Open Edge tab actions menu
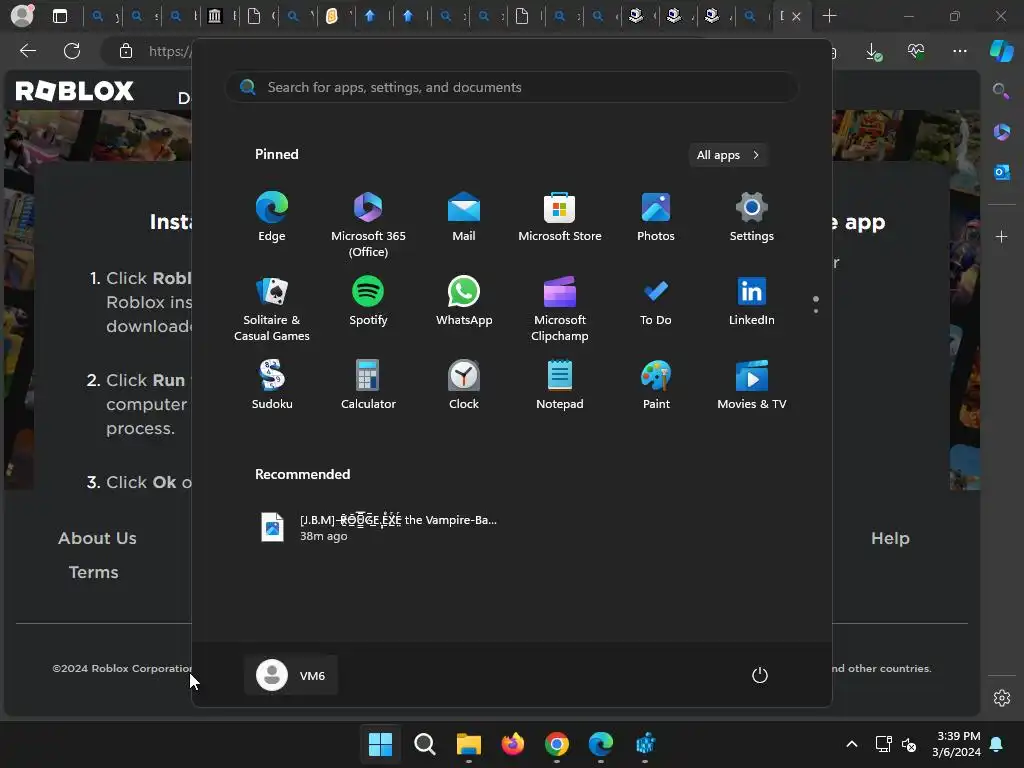Image resolution: width=1024 pixels, height=768 pixels. point(59,16)
